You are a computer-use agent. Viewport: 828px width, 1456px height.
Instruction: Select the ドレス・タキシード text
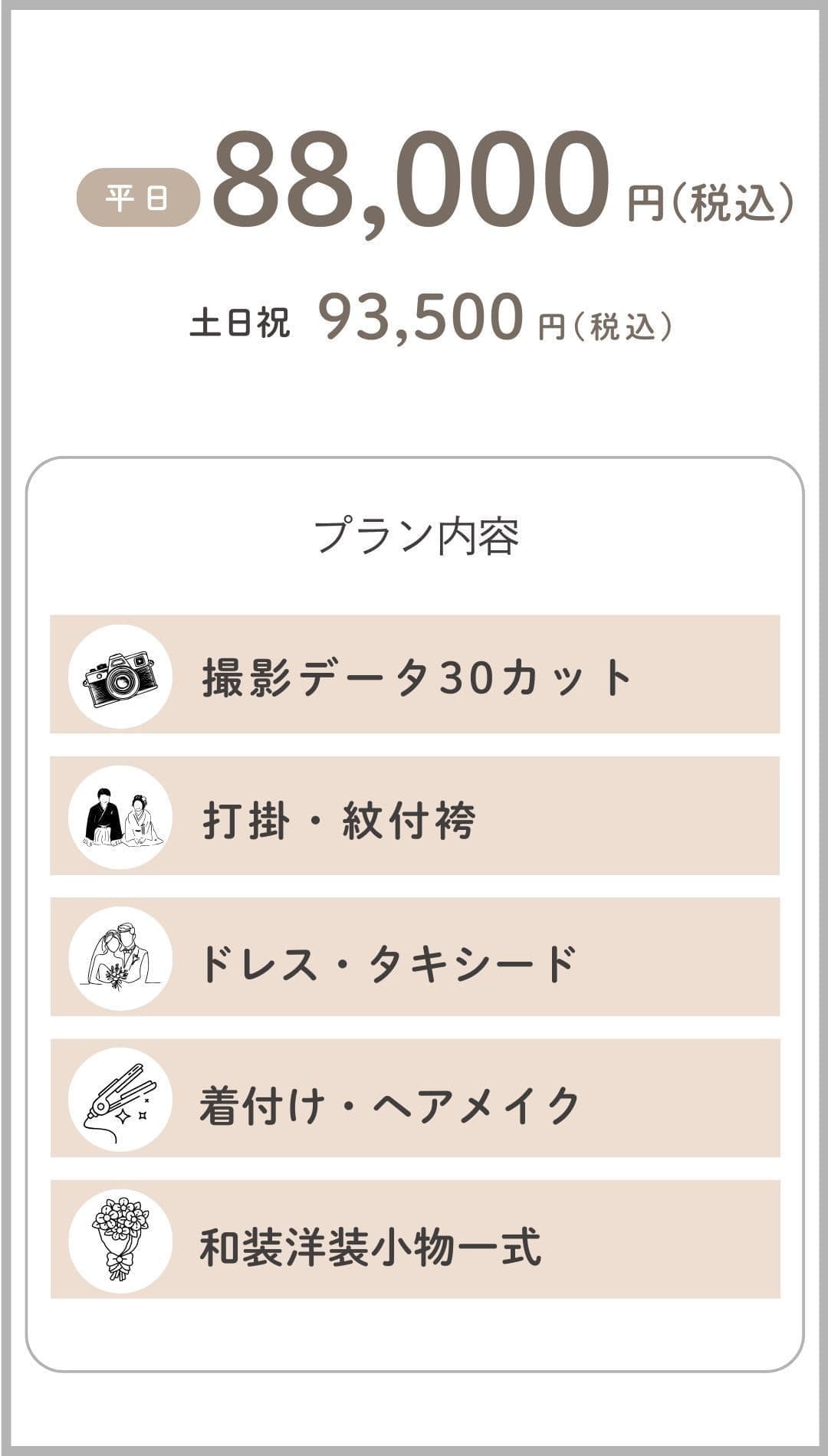pos(387,962)
